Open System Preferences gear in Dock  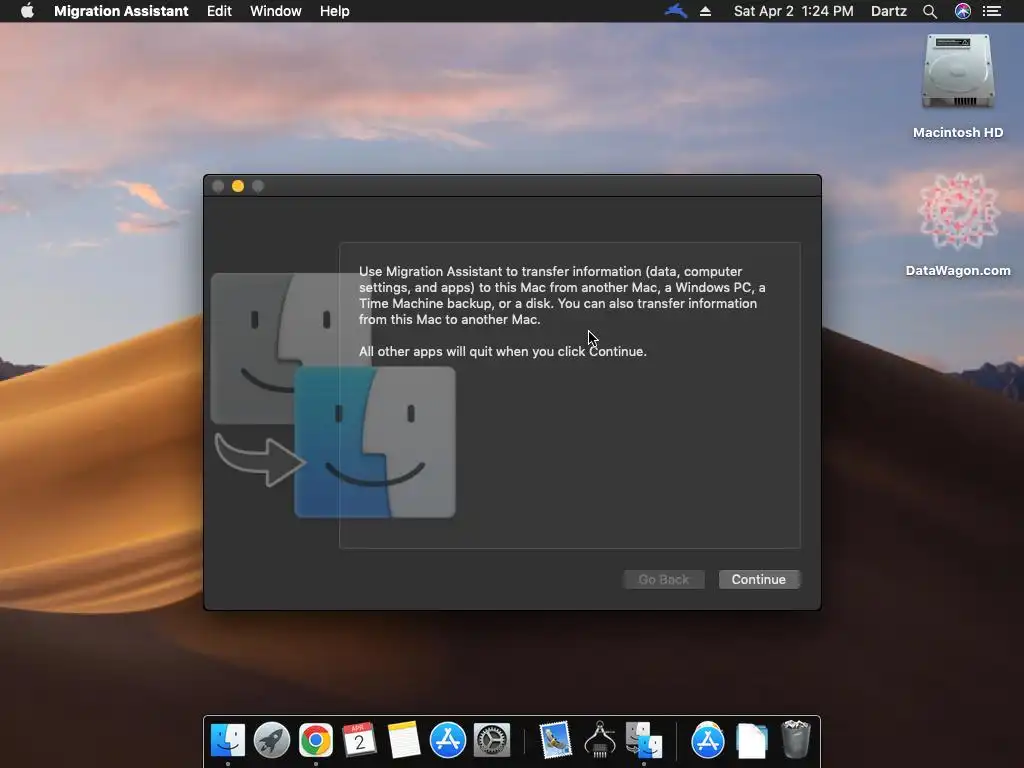click(492, 740)
